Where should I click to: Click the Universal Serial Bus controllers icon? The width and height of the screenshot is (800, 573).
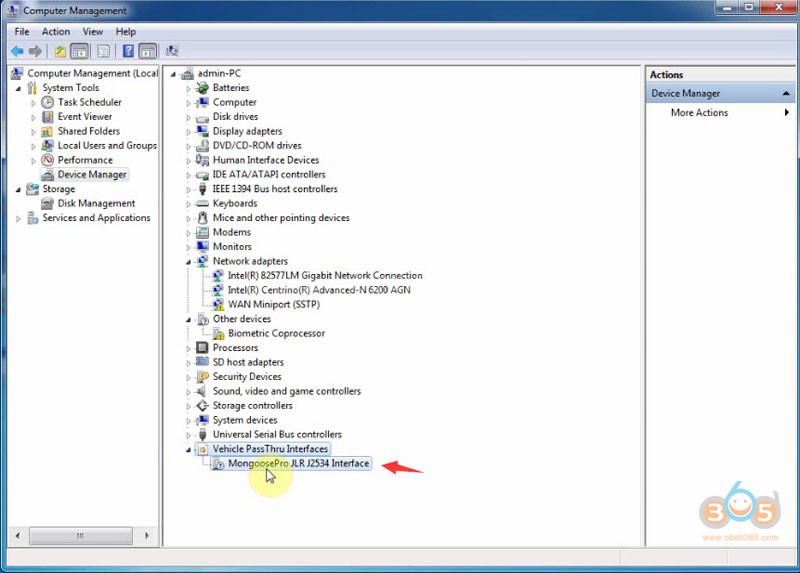203,435
